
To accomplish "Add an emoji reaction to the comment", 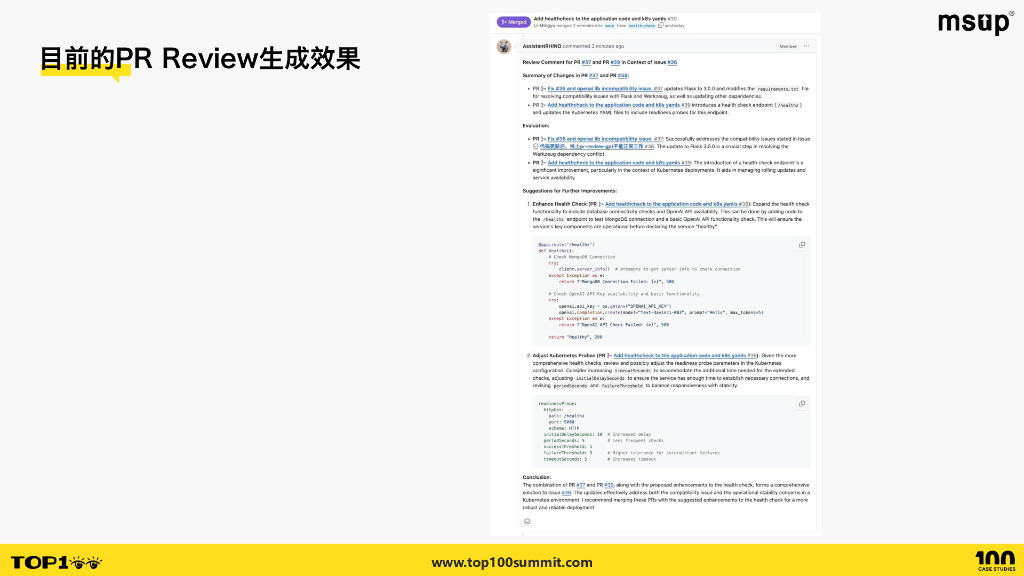I will pyautogui.click(x=527, y=521).
